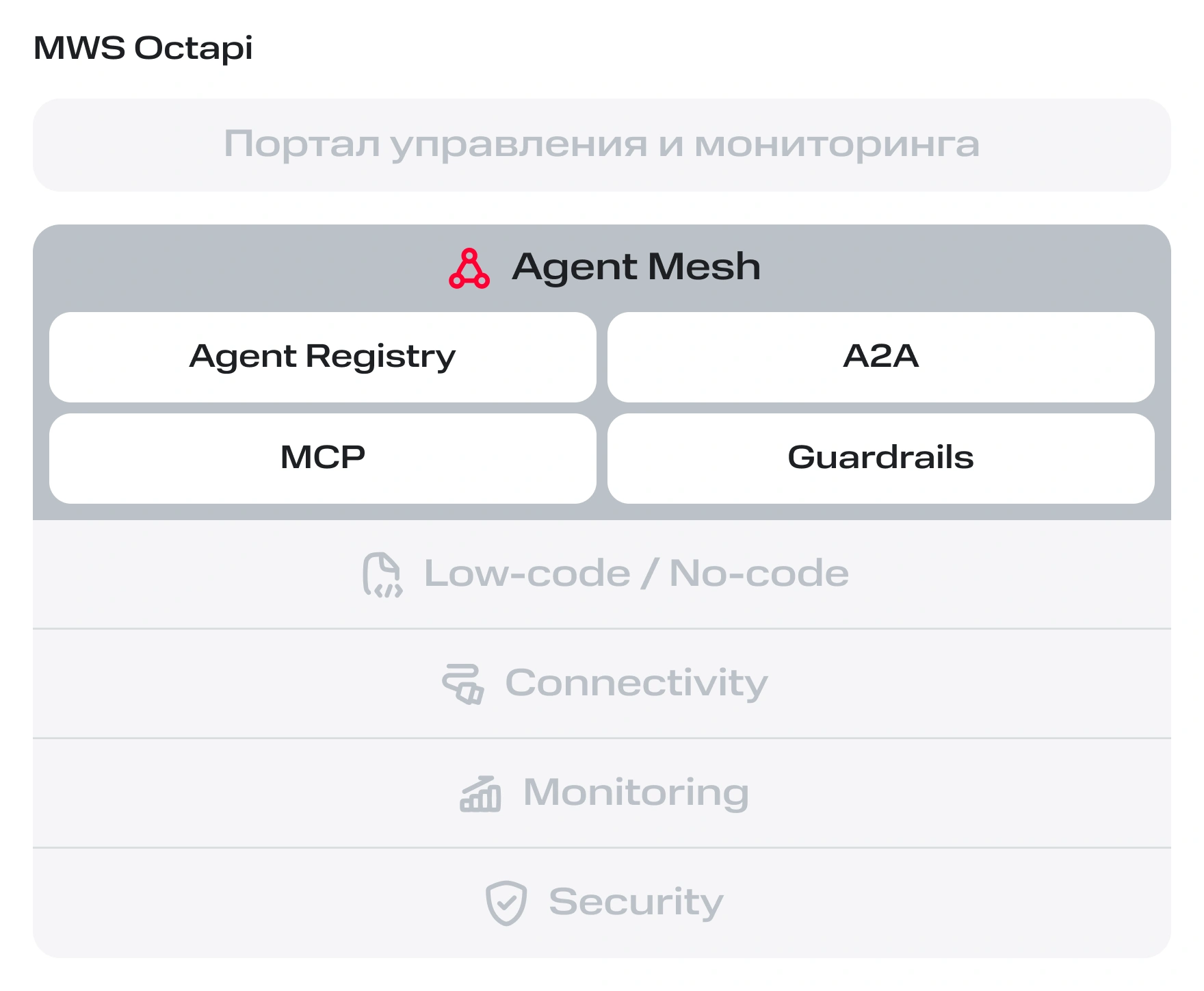
Task: Select the A2A block
Action: coord(881,357)
